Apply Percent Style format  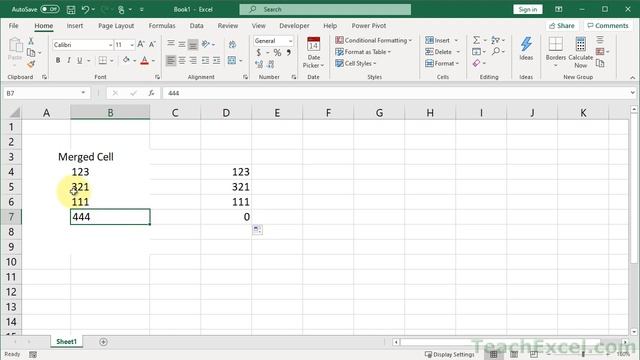click(277, 53)
